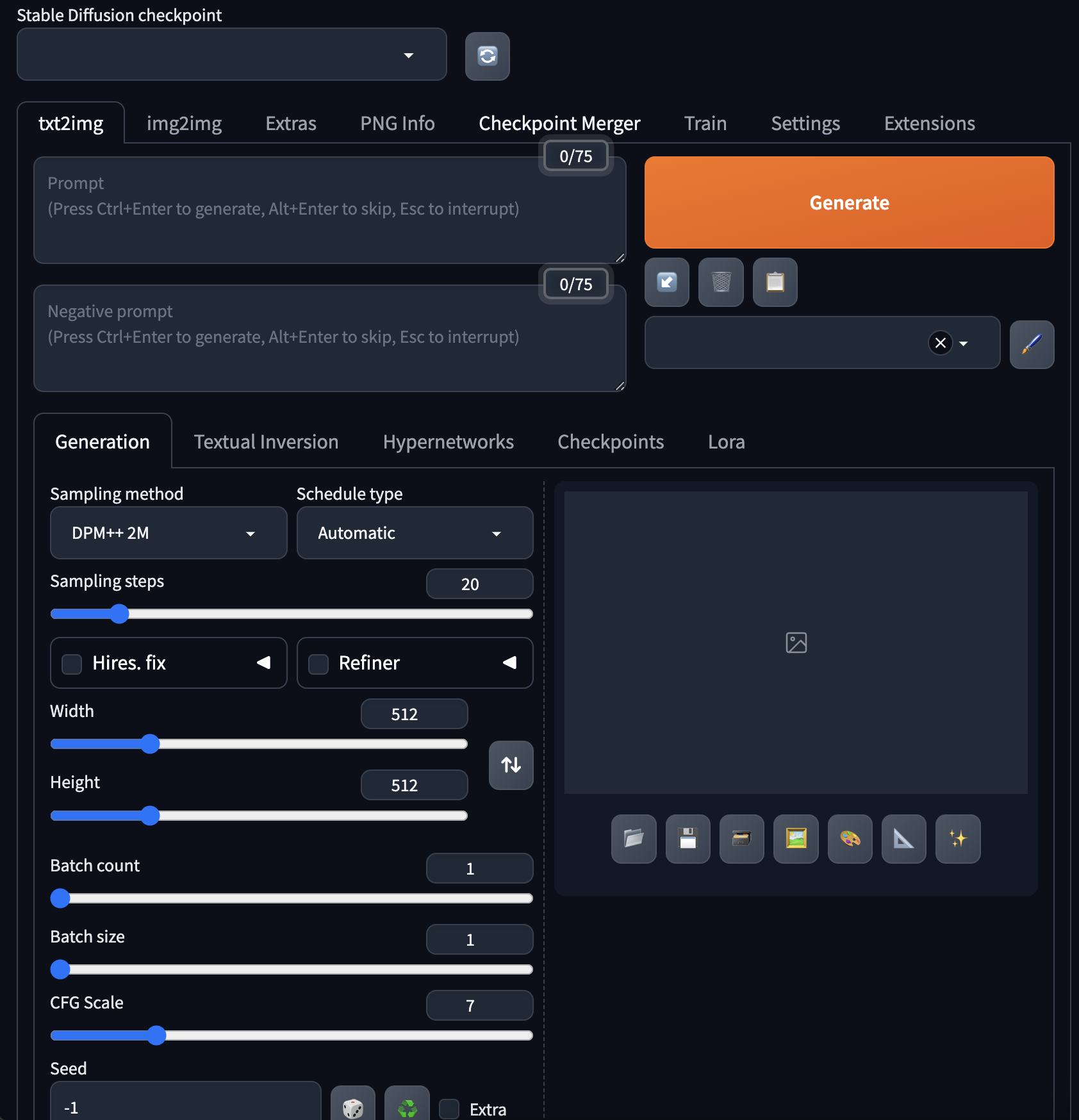The width and height of the screenshot is (1079, 1120).
Task: Show the Lora sub-tab
Action: 726,441
